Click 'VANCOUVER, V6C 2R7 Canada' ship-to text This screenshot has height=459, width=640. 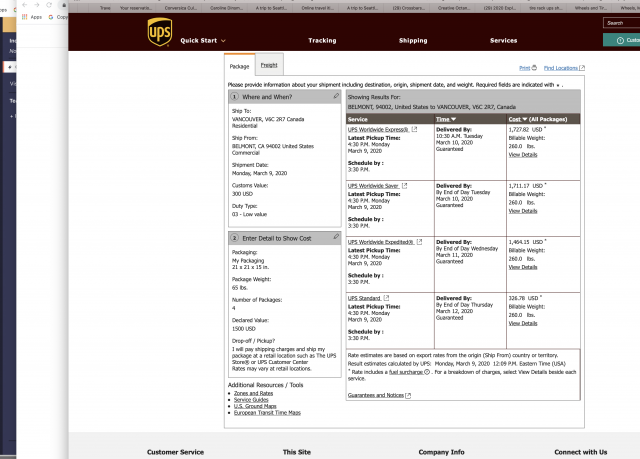coord(268,119)
